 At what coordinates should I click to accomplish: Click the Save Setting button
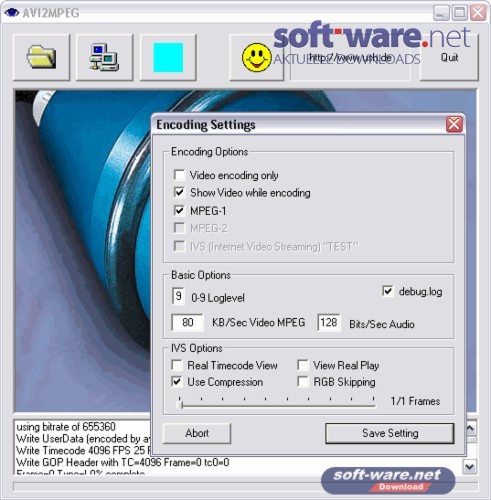tap(390, 433)
